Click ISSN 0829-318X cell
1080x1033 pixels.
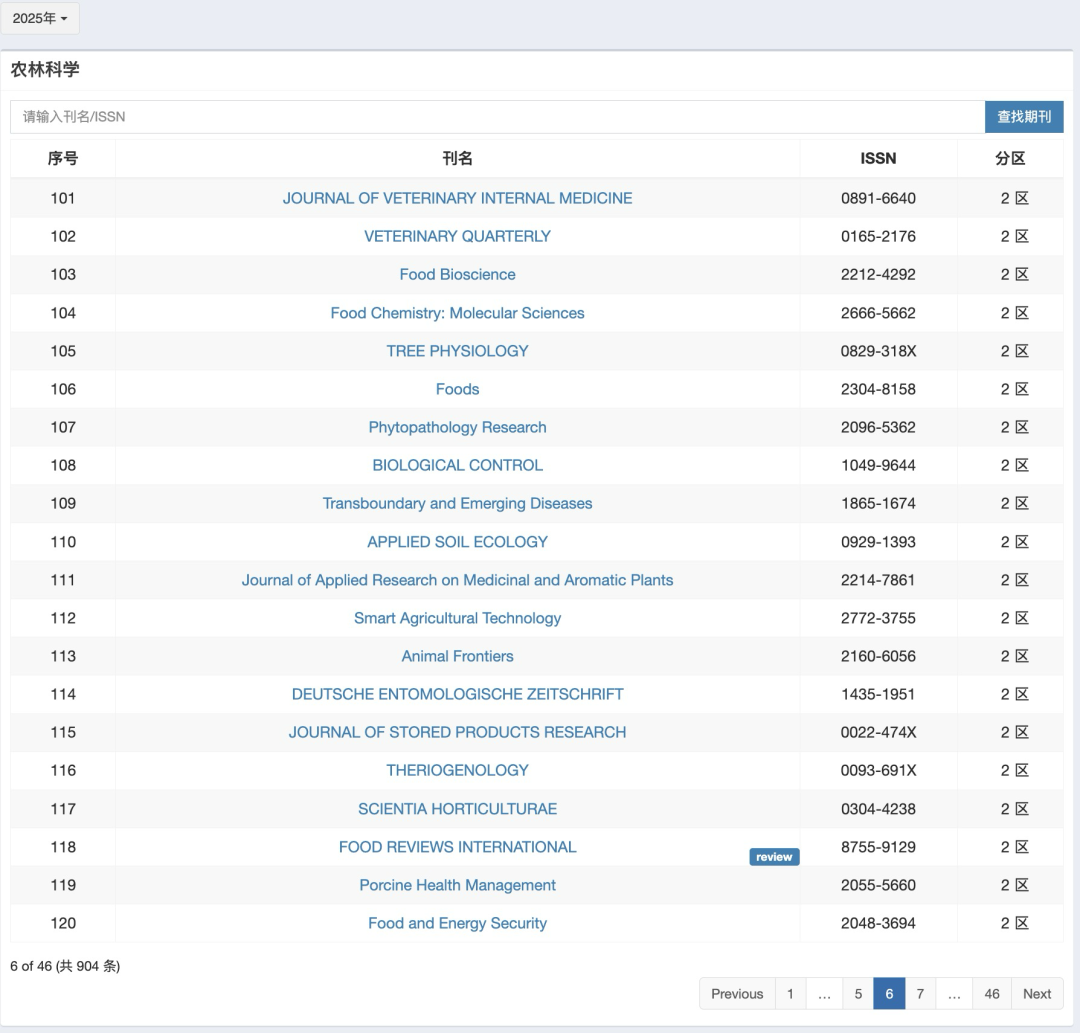click(878, 351)
